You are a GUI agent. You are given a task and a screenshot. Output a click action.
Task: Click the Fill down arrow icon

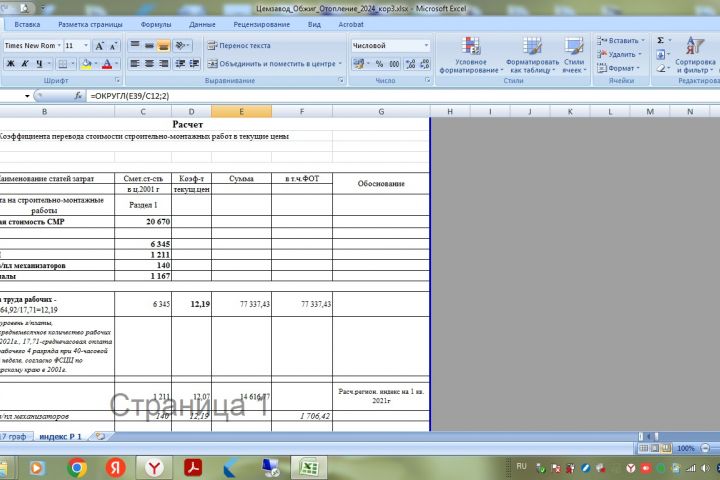tap(660, 55)
